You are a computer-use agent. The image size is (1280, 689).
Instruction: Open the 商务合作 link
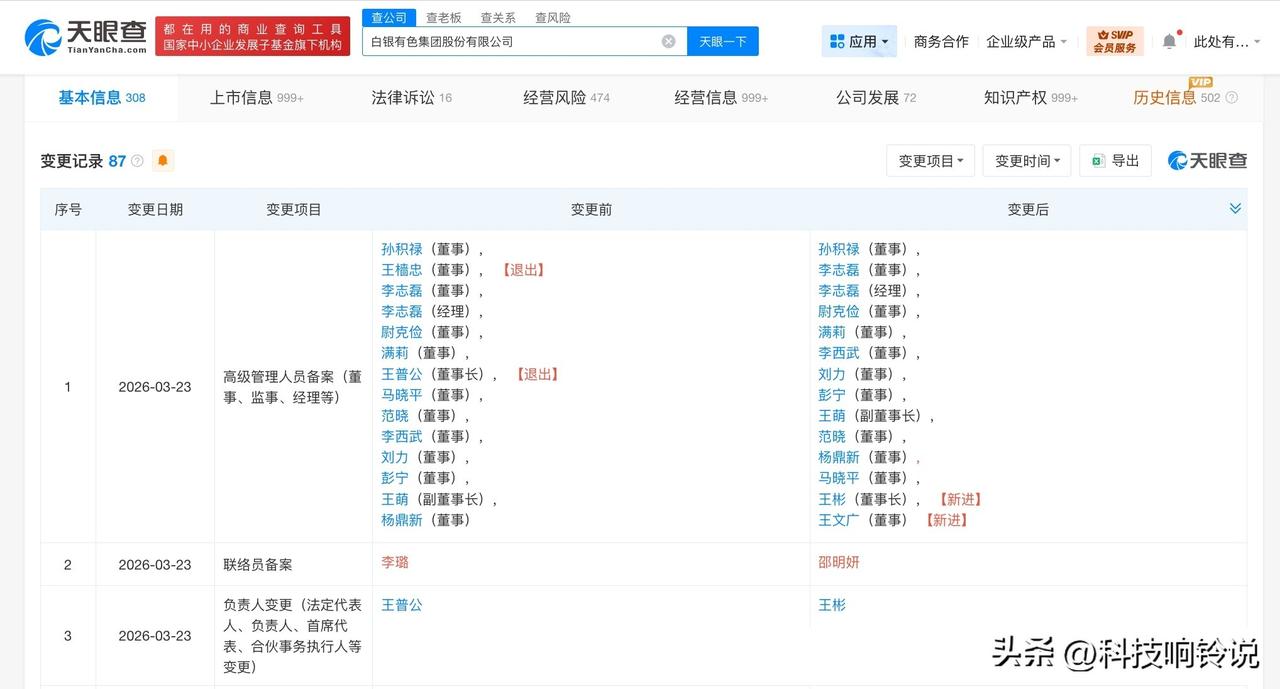tap(941, 42)
